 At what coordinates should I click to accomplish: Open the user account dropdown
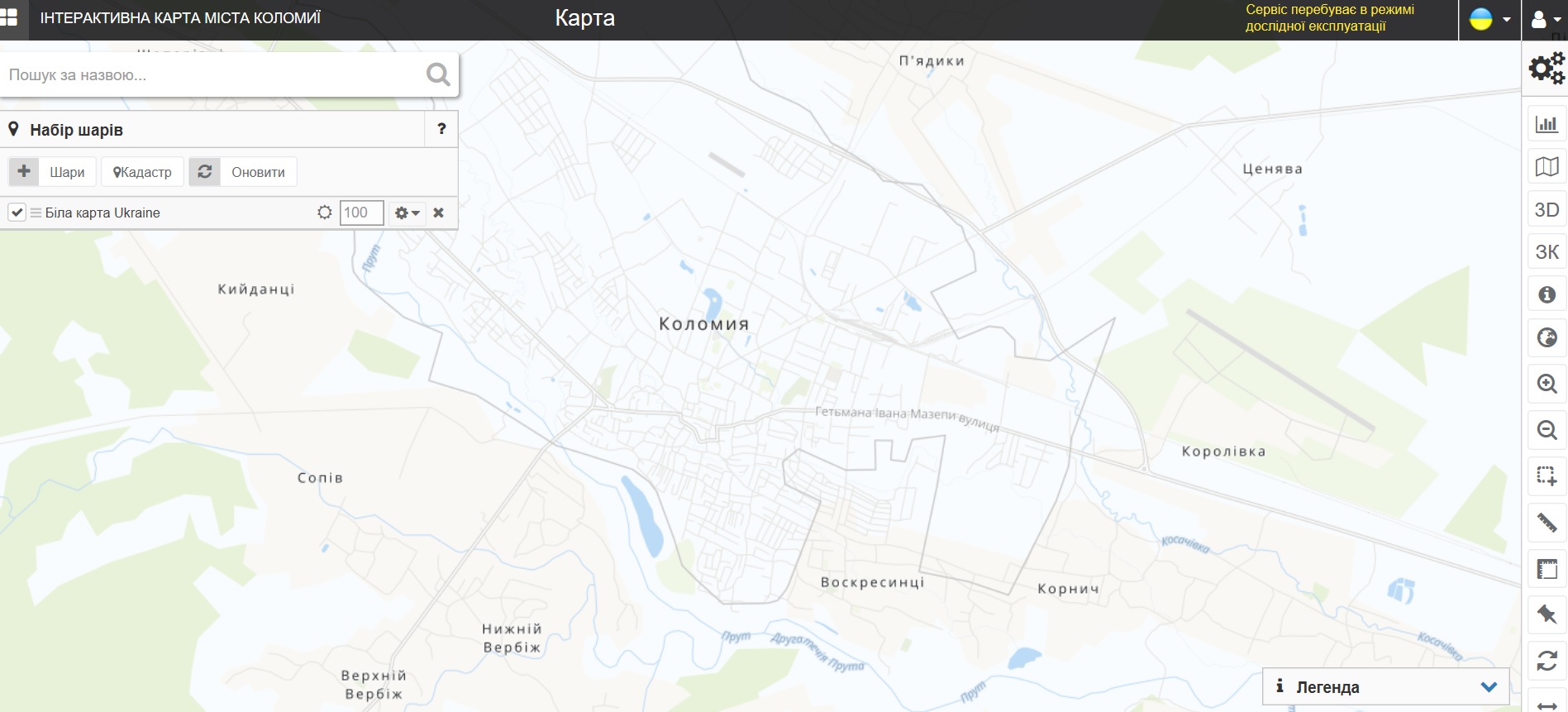point(1545,19)
